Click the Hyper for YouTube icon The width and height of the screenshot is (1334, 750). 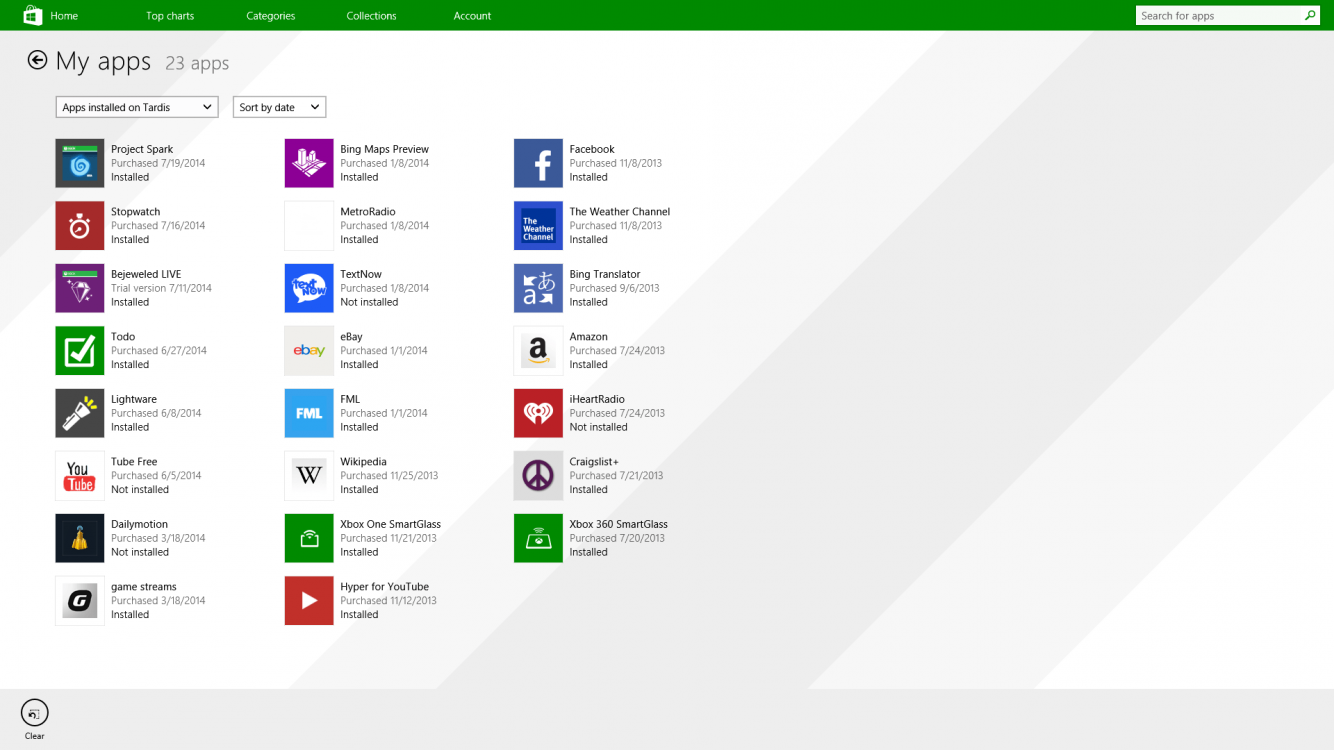pyautogui.click(x=309, y=601)
